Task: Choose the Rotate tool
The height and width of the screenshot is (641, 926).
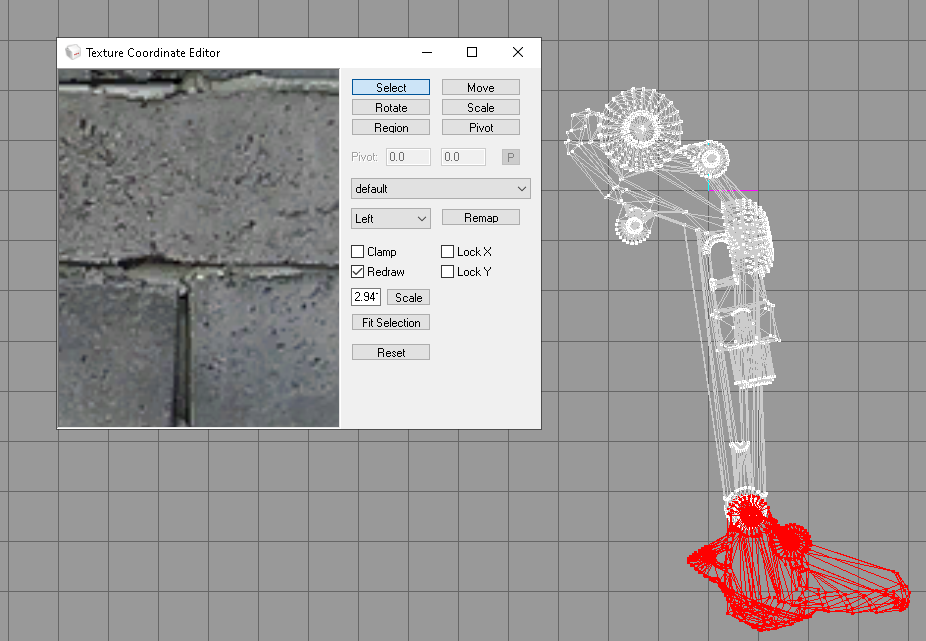Action: [391, 108]
